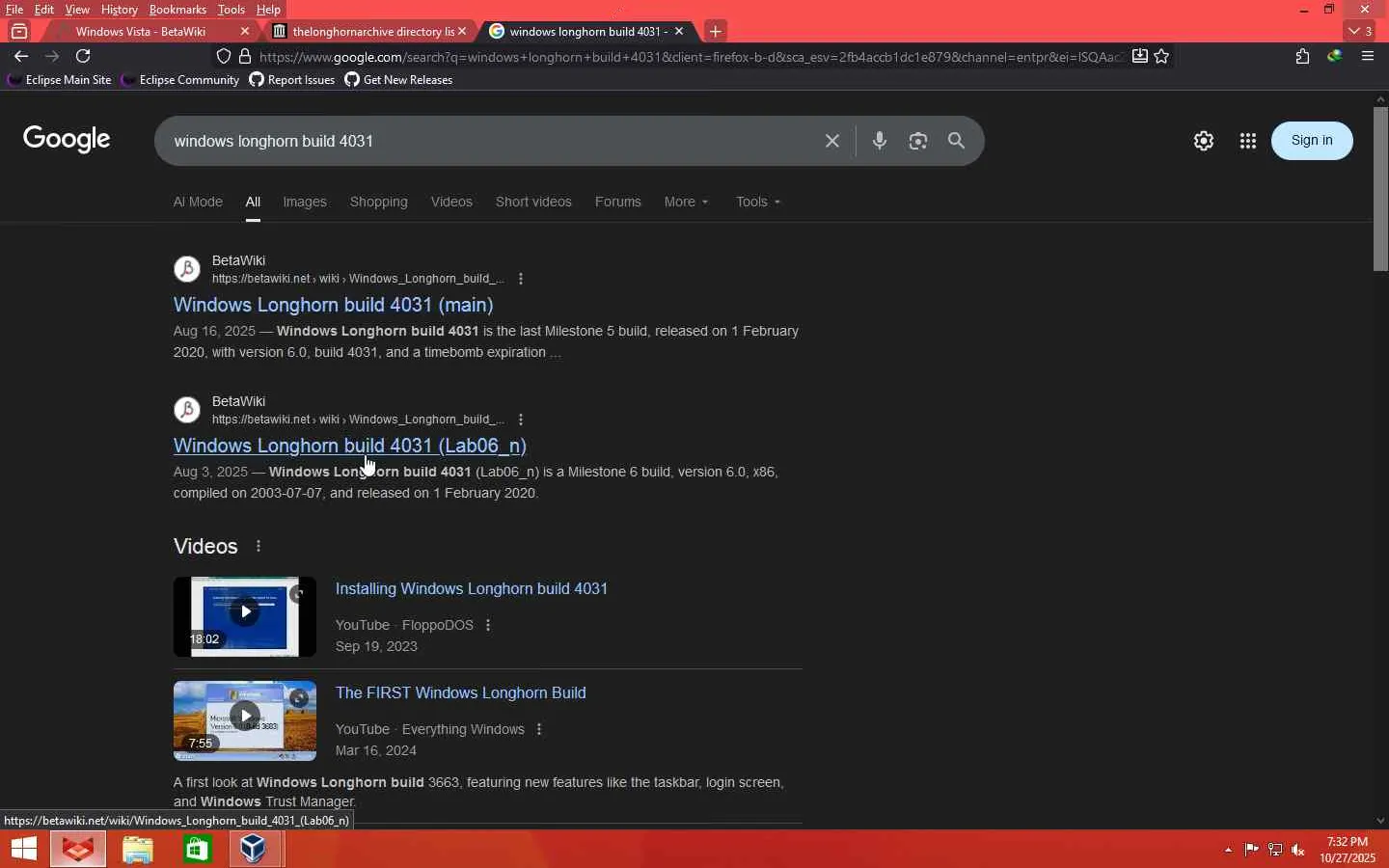This screenshot has width=1389, height=868.
Task: Open The FIRST Windows Longhorn Build link
Action: [x=461, y=692]
